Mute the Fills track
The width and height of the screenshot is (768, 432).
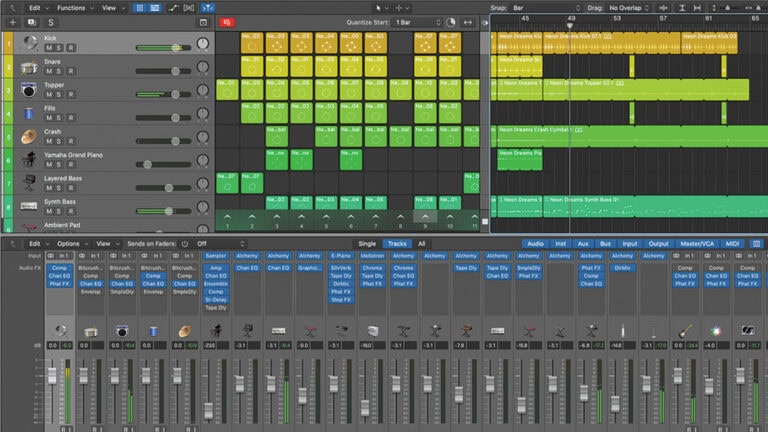point(49,118)
